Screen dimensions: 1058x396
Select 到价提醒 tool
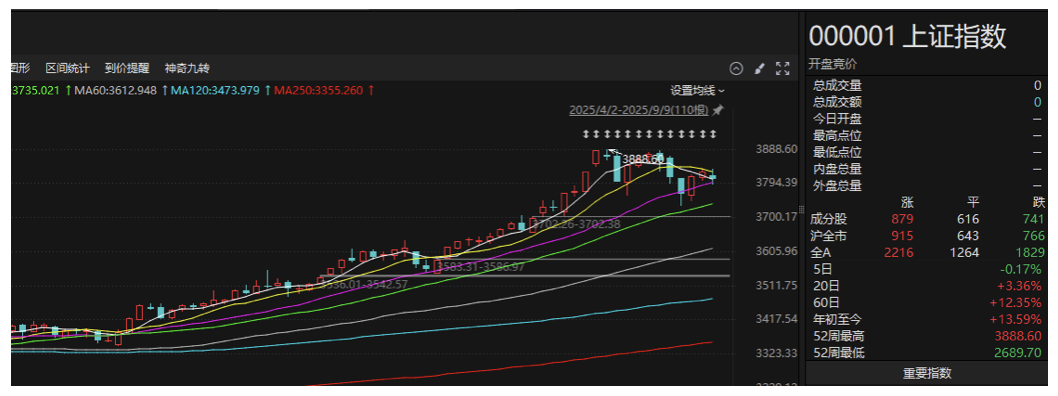pyautogui.click(x=127, y=68)
